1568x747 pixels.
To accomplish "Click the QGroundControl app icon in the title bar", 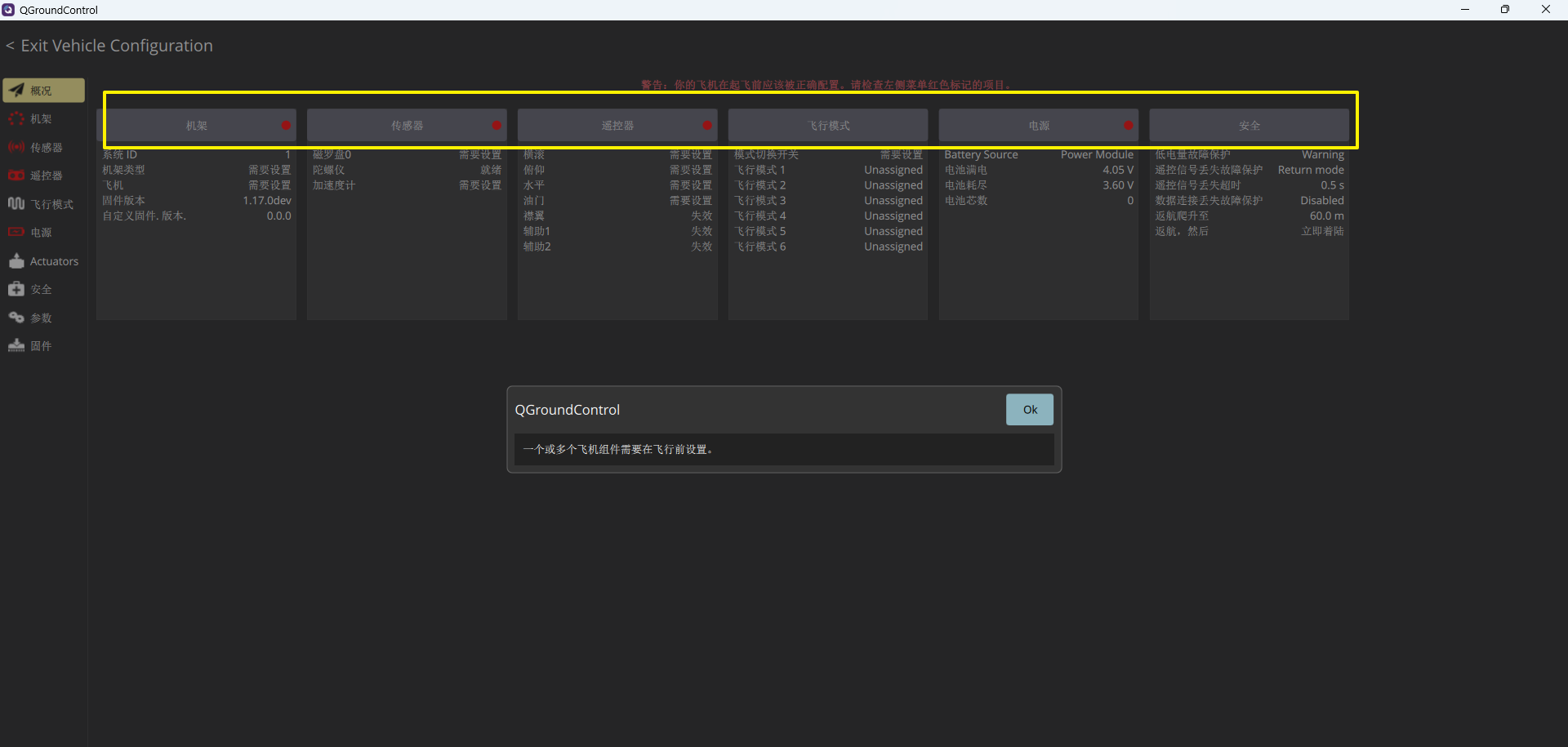I will click(x=8, y=10).
